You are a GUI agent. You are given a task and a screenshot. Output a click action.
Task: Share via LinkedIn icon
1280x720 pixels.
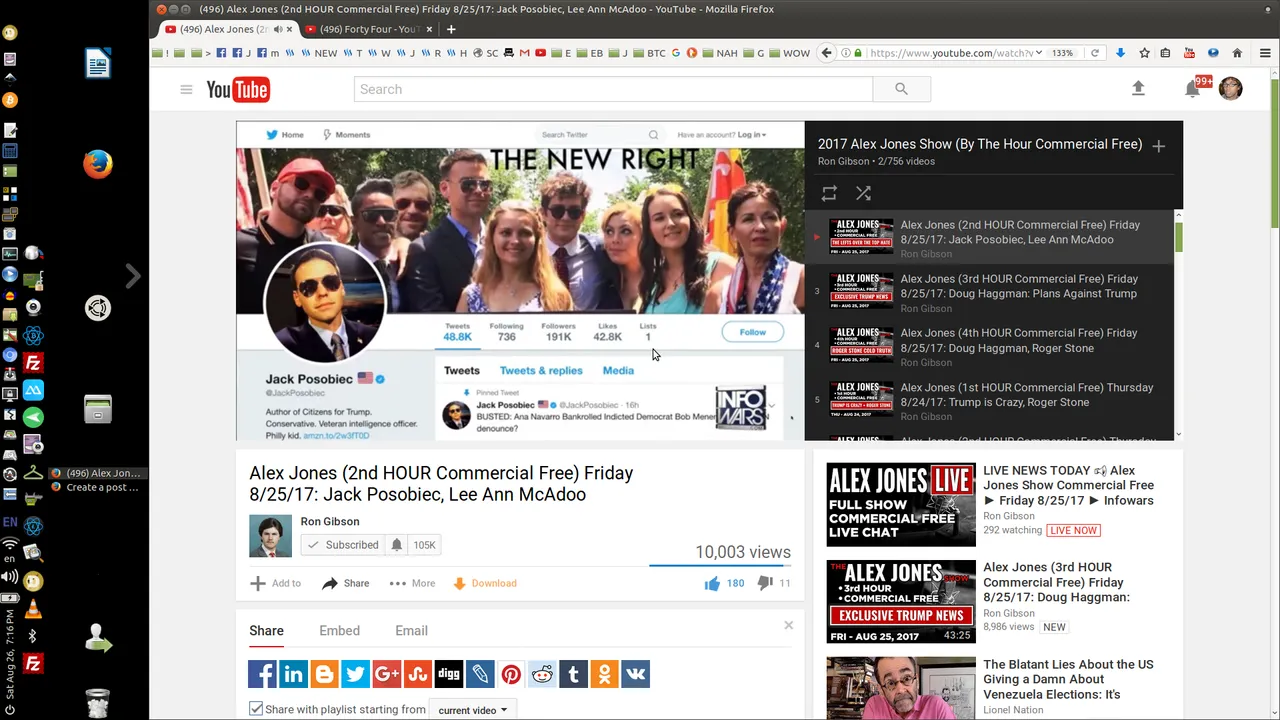[x=293, y=674]
